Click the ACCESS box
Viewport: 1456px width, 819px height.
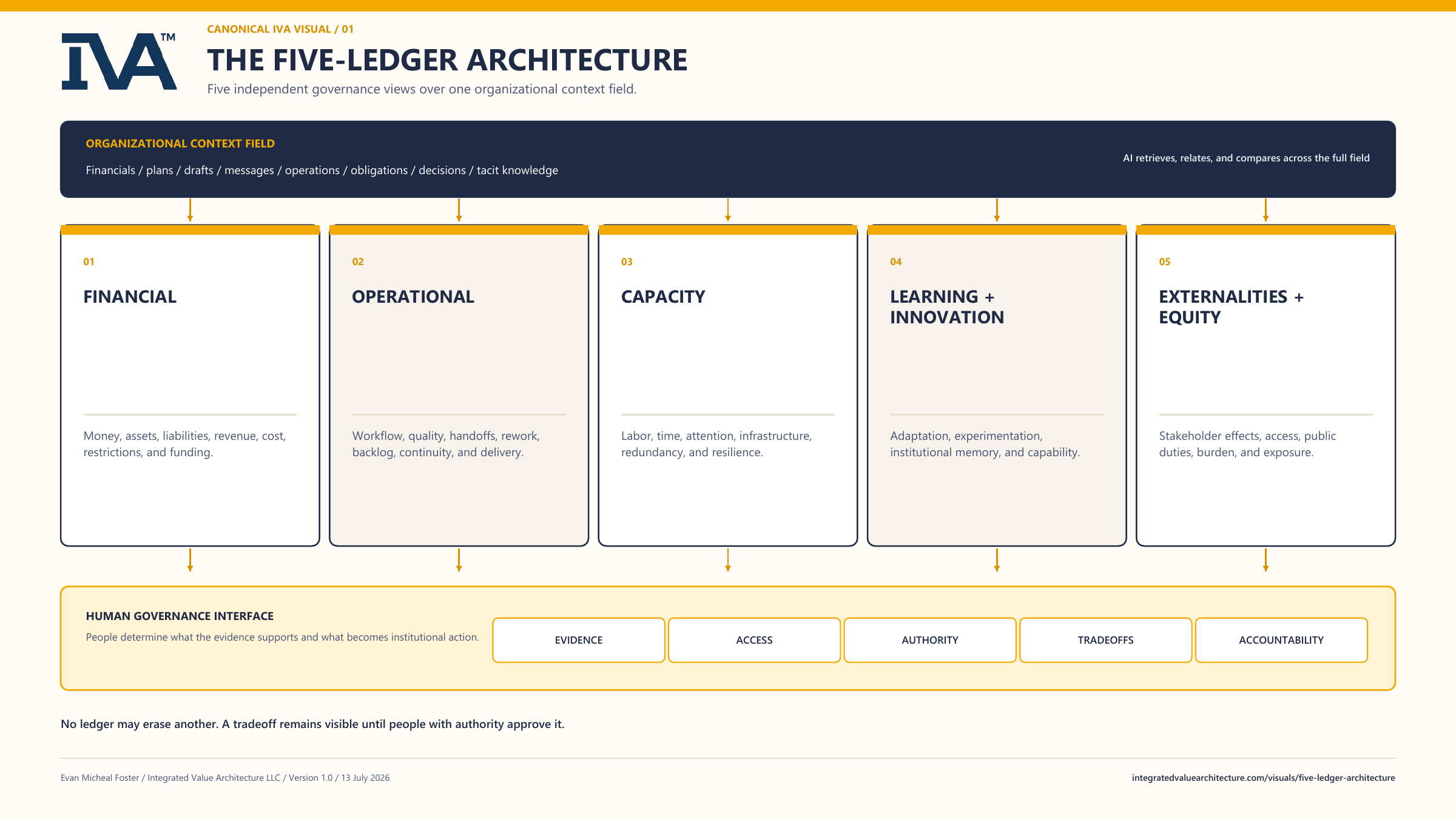(754, 640)
